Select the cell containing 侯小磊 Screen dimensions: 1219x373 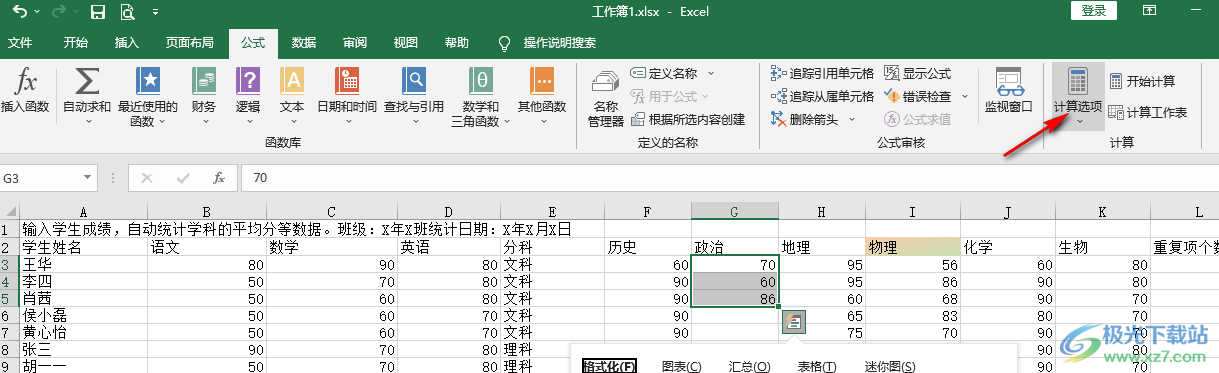pyautogui.click(x=83, y=316)
